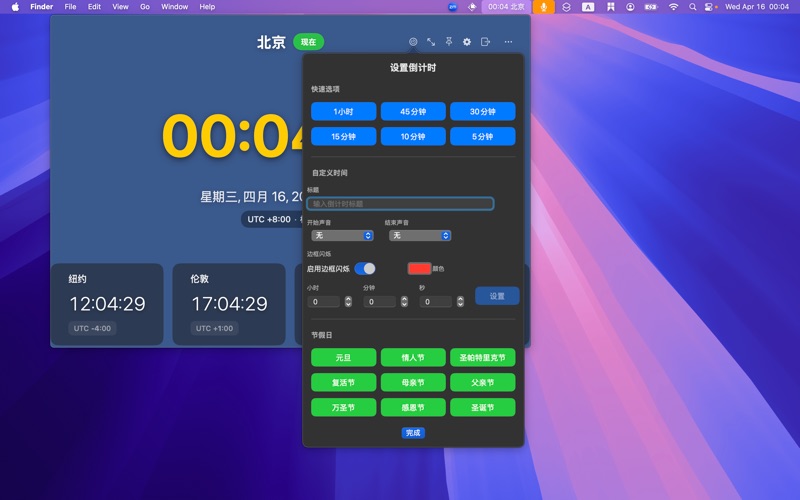Click the 小时 hours stepper arrows
The height and width of the screenshot is (500, 800).
pos(348,301)
